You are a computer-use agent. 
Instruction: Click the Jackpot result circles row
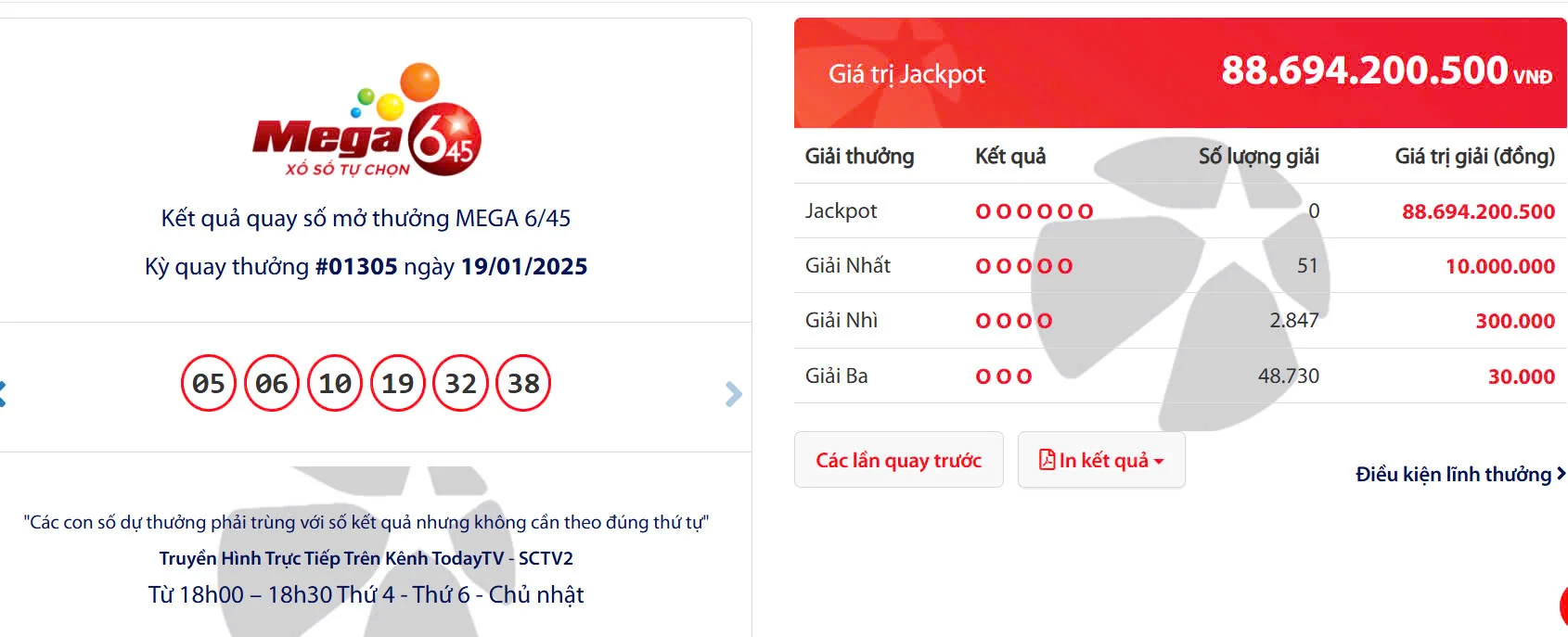[1033, 210]
